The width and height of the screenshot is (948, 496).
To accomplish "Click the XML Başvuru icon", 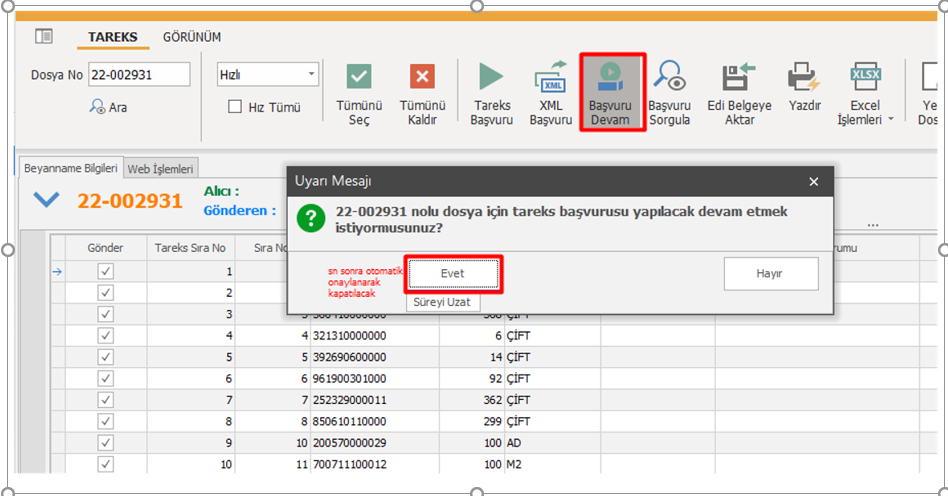I will click(x=550, y=76).
